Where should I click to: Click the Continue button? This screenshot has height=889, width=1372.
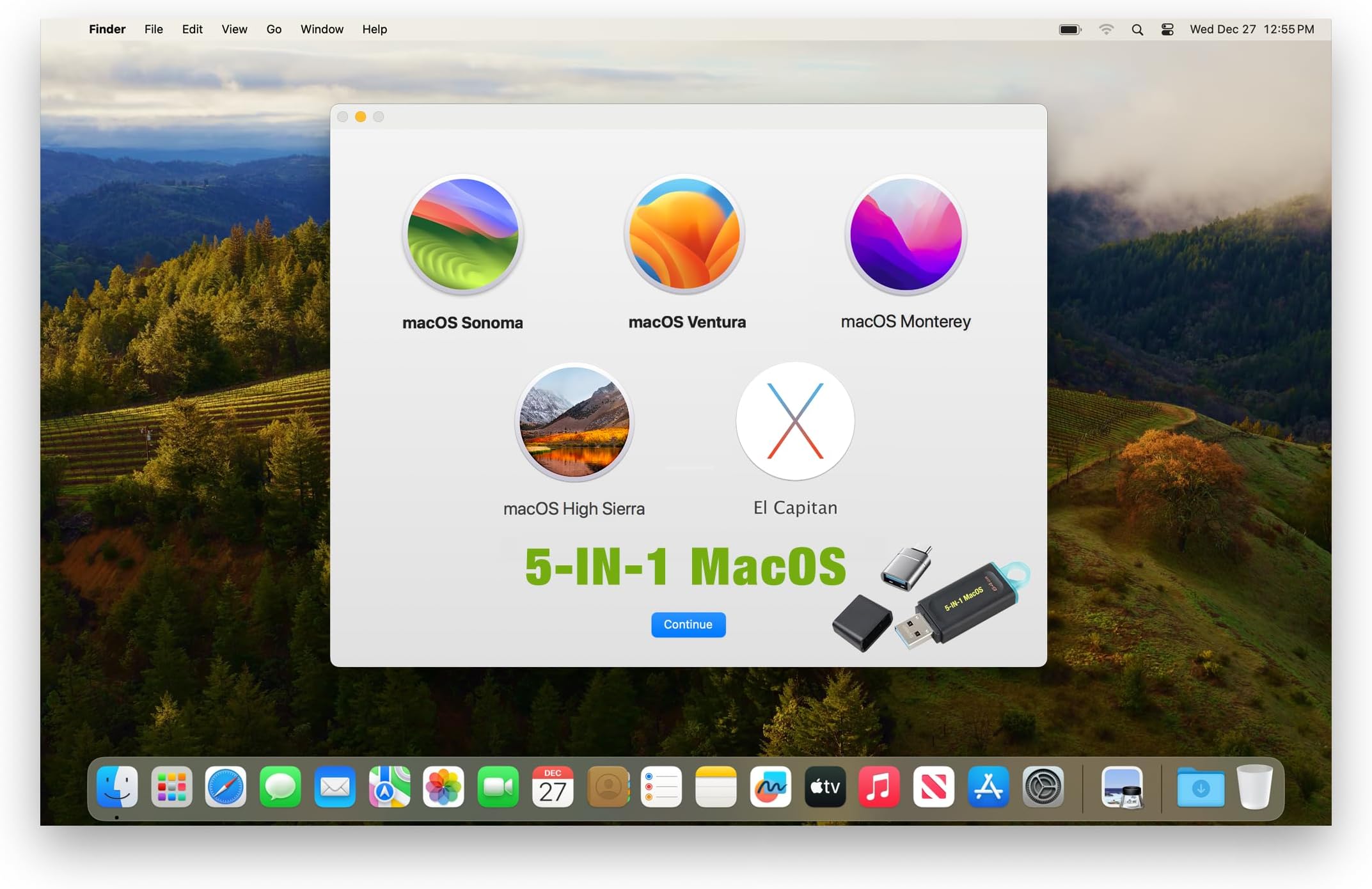(x=688, y=624)
